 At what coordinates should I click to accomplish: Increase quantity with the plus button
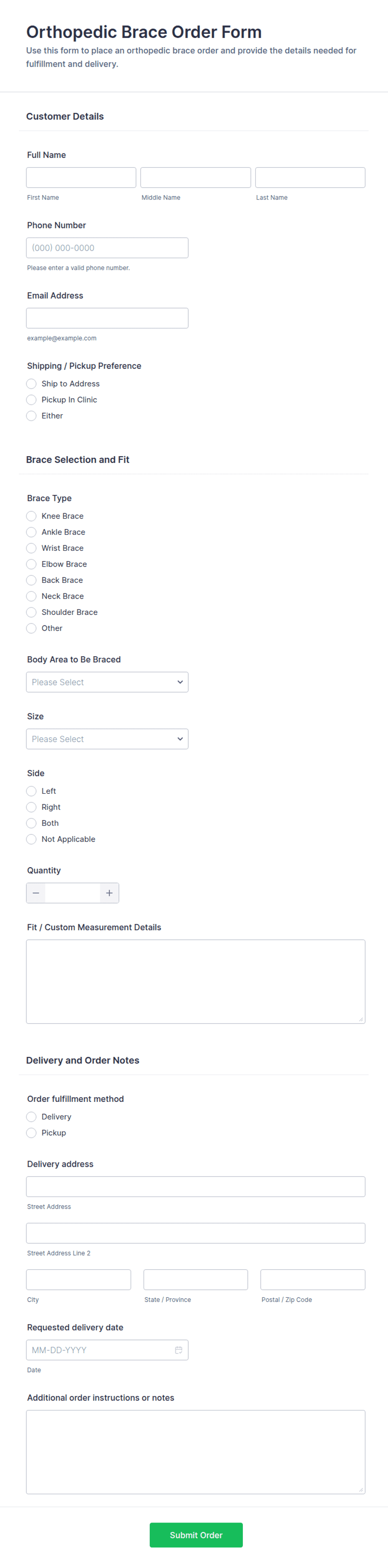click(109, 893)
